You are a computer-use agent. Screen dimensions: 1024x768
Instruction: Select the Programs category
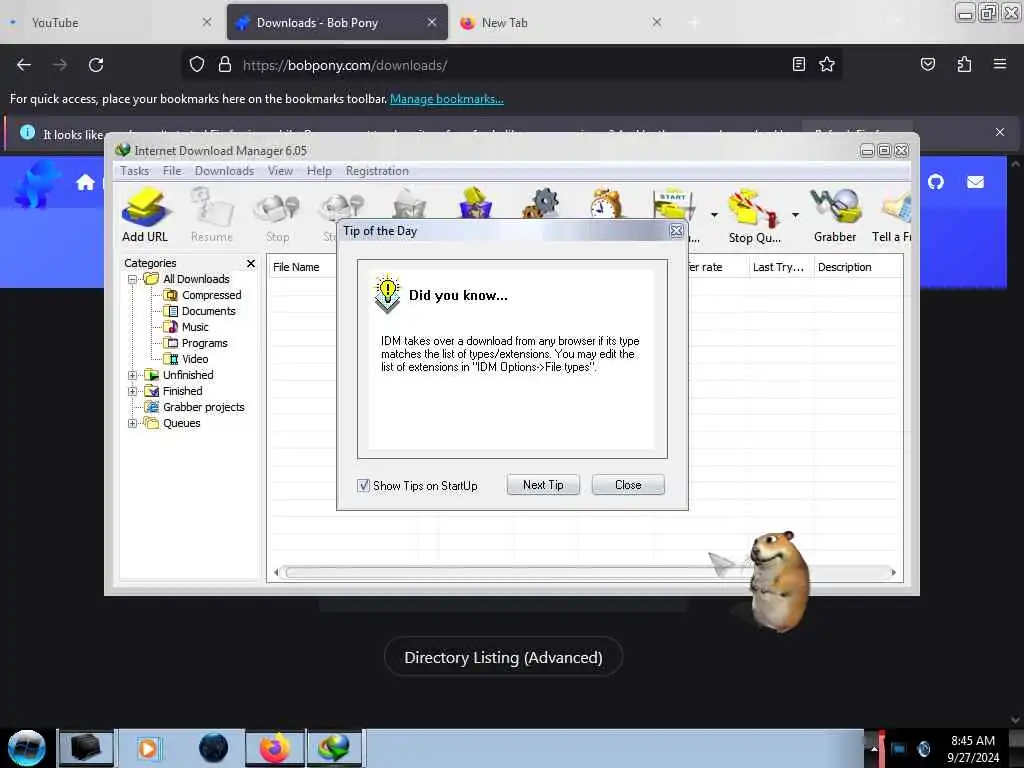tap(204, 343)
